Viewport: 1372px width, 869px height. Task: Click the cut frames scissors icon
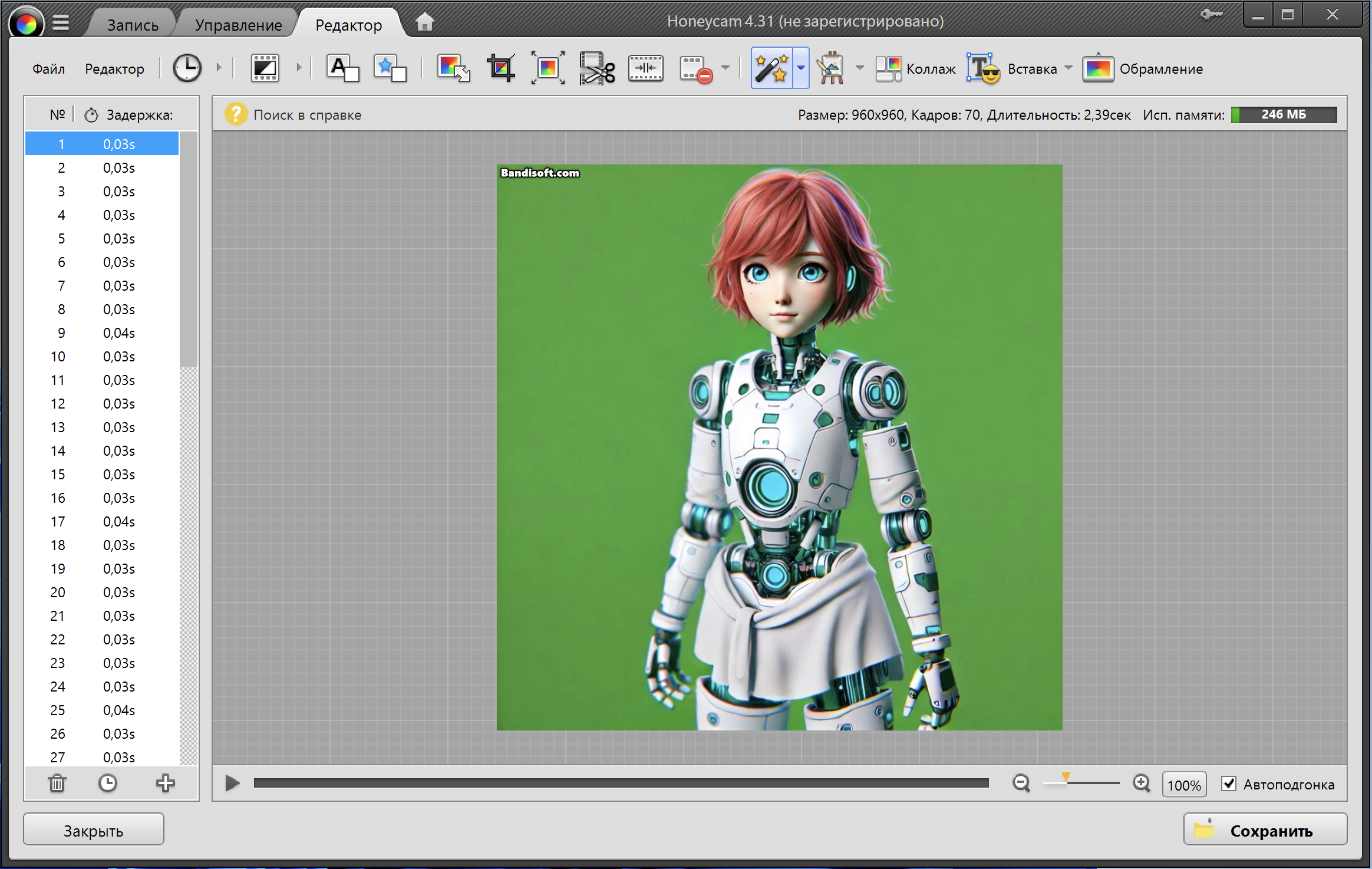click(x=596, y=68)
